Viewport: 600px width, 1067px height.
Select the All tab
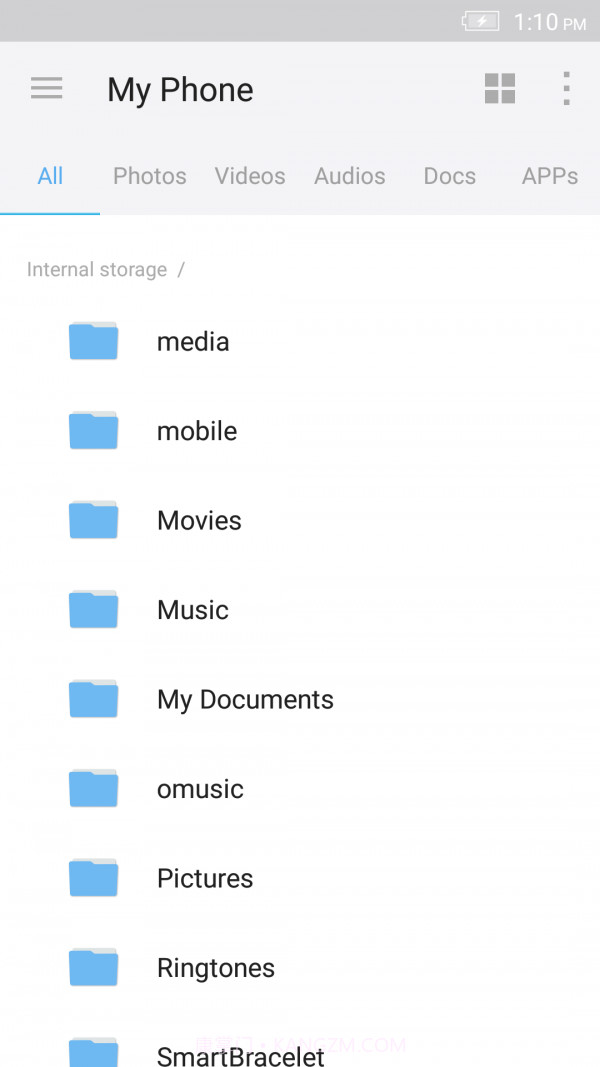[x=50, y=176]
